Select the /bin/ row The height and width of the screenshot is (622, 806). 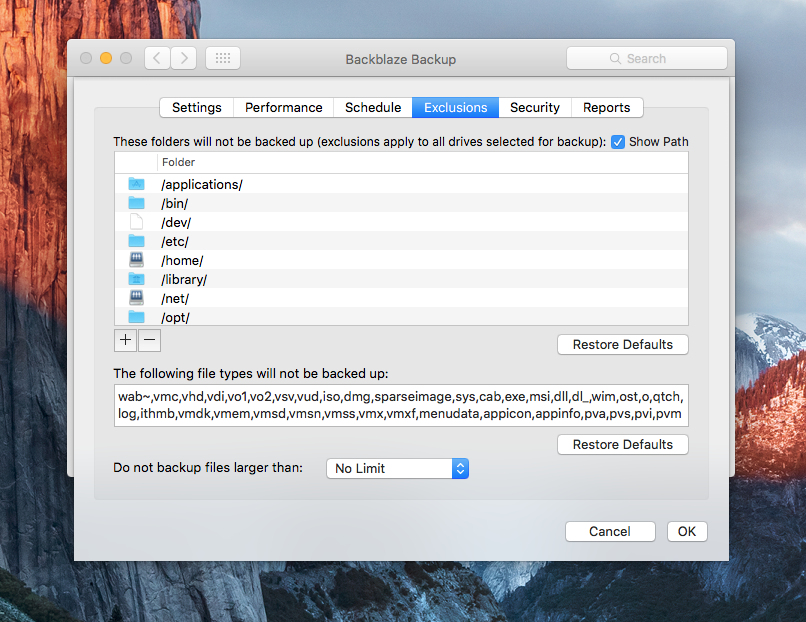(401, 203)
